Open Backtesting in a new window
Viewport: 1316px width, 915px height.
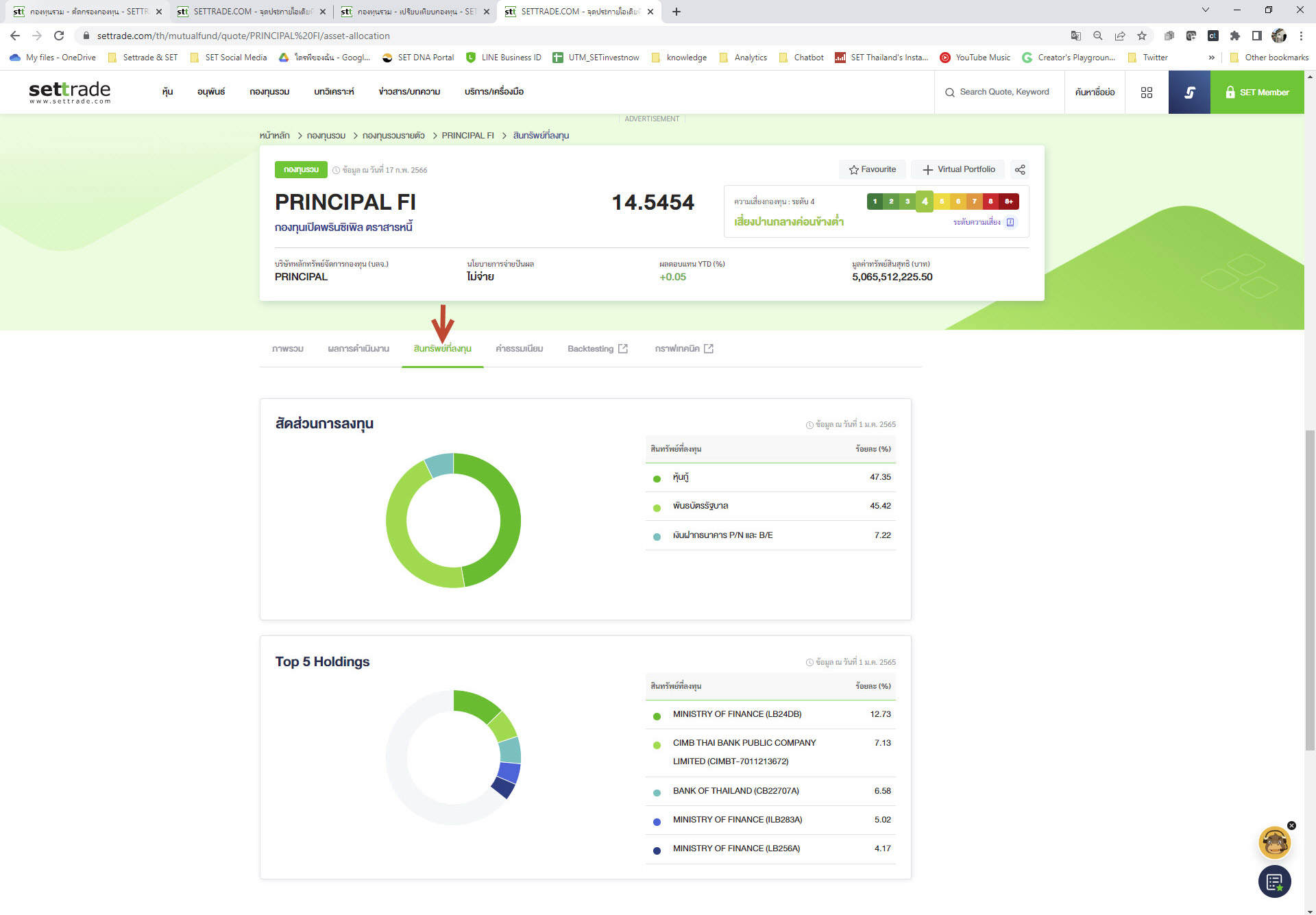point(596,349)
